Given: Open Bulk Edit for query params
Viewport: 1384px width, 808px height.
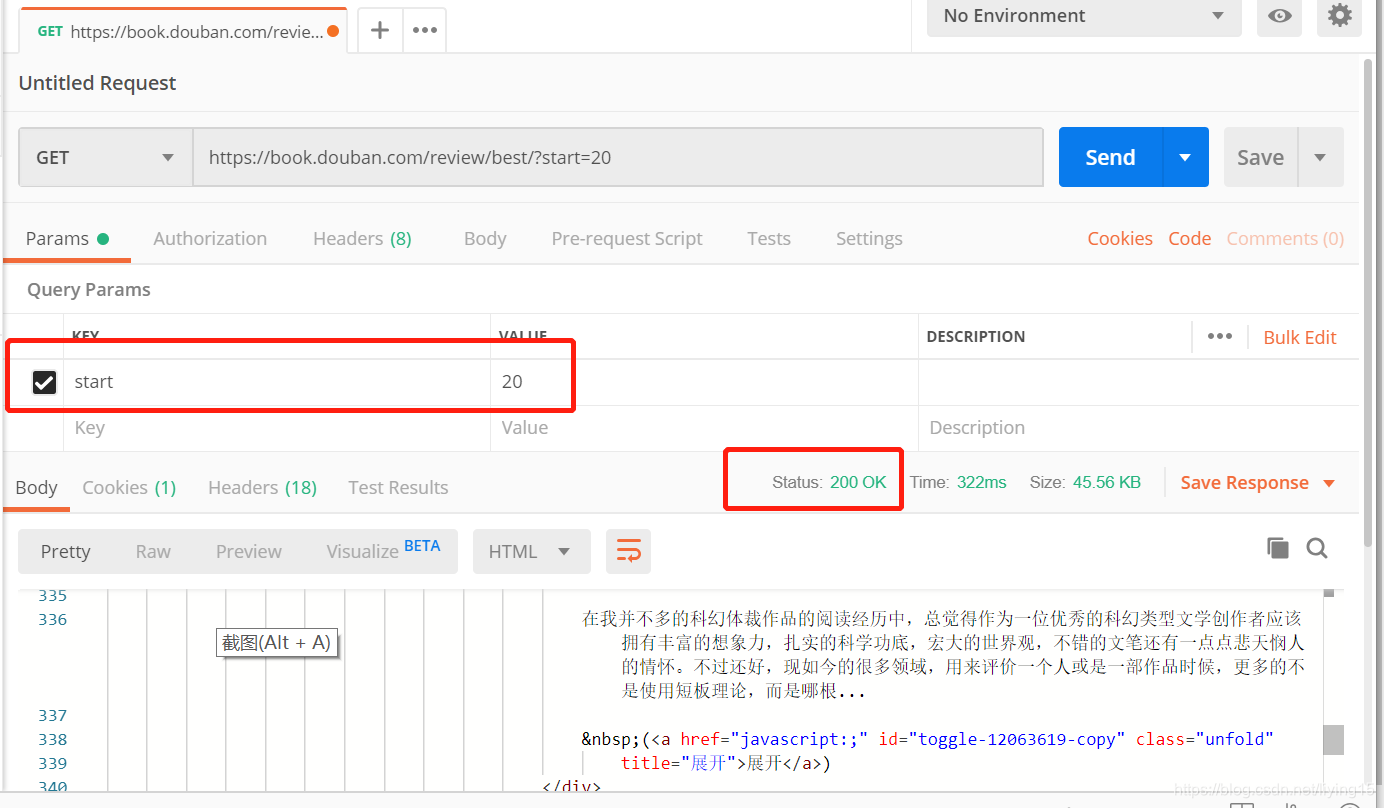Looking at the screenshot, I should point(1300,337).
